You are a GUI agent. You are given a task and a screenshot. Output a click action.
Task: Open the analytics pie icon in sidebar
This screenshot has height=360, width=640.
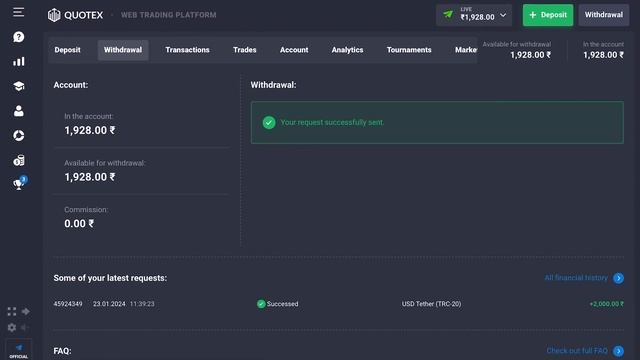pos(18,136)
